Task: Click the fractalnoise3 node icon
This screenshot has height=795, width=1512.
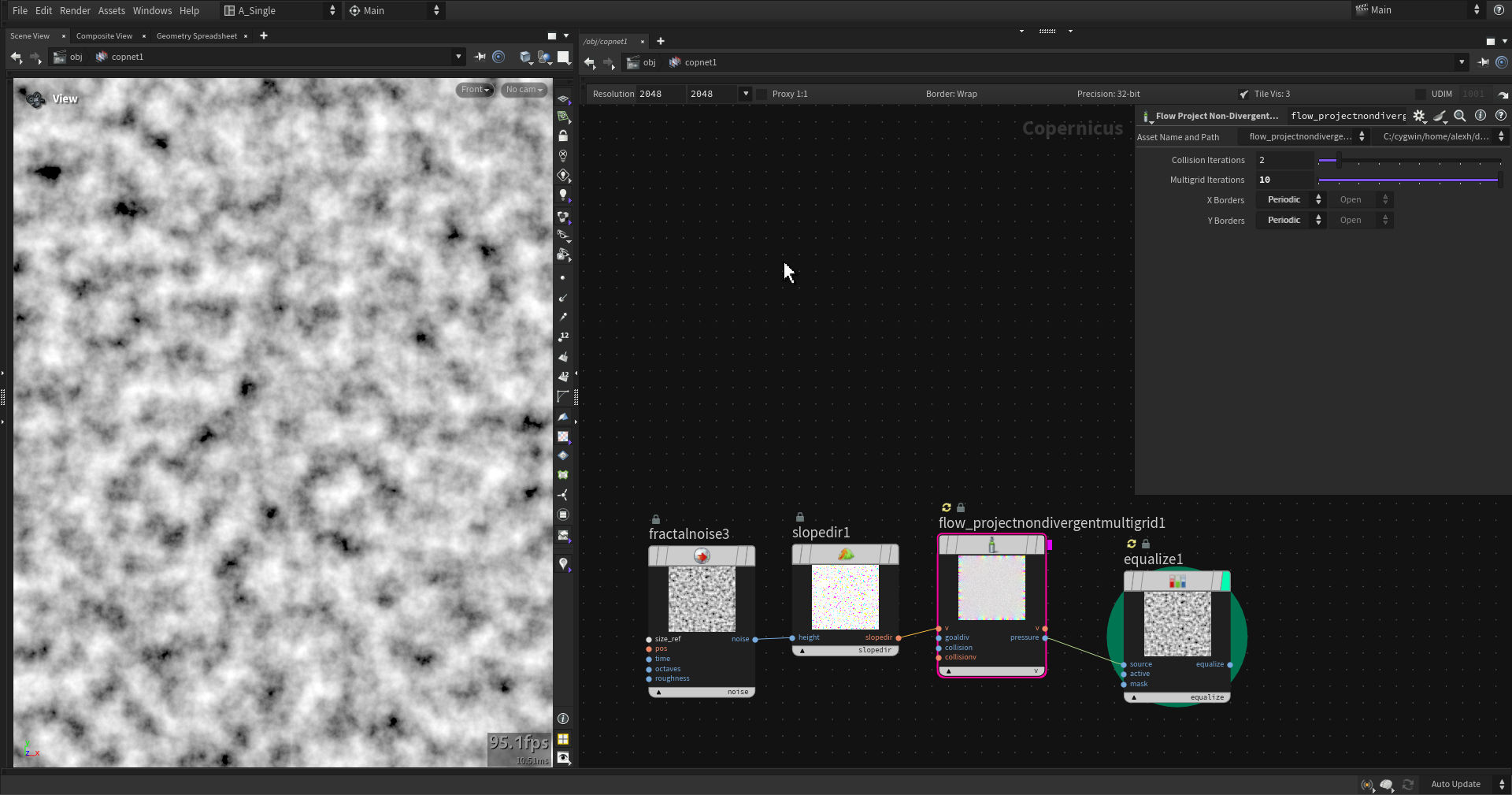Action: click(701, 556)
